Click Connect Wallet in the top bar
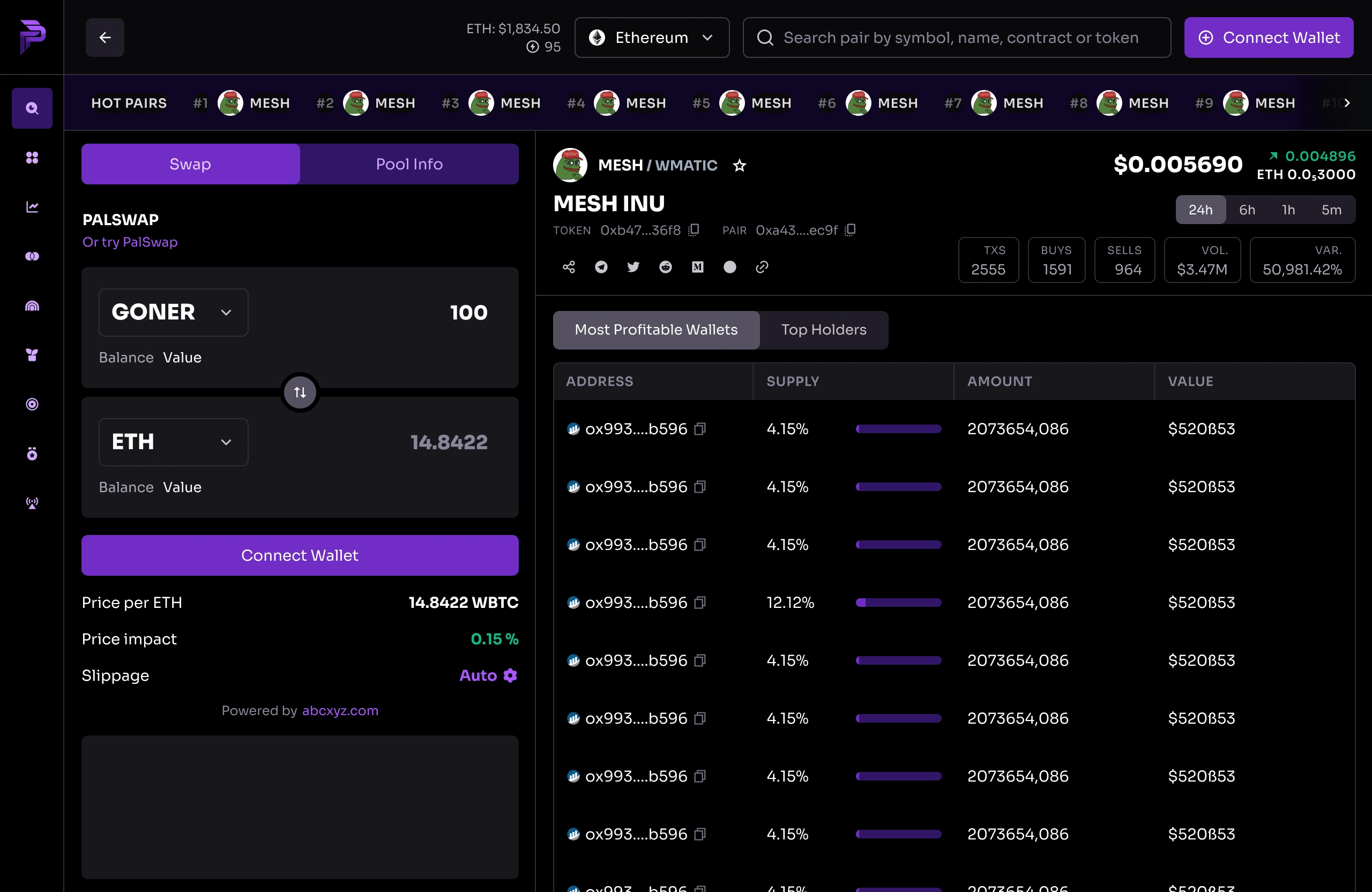 1269,38
